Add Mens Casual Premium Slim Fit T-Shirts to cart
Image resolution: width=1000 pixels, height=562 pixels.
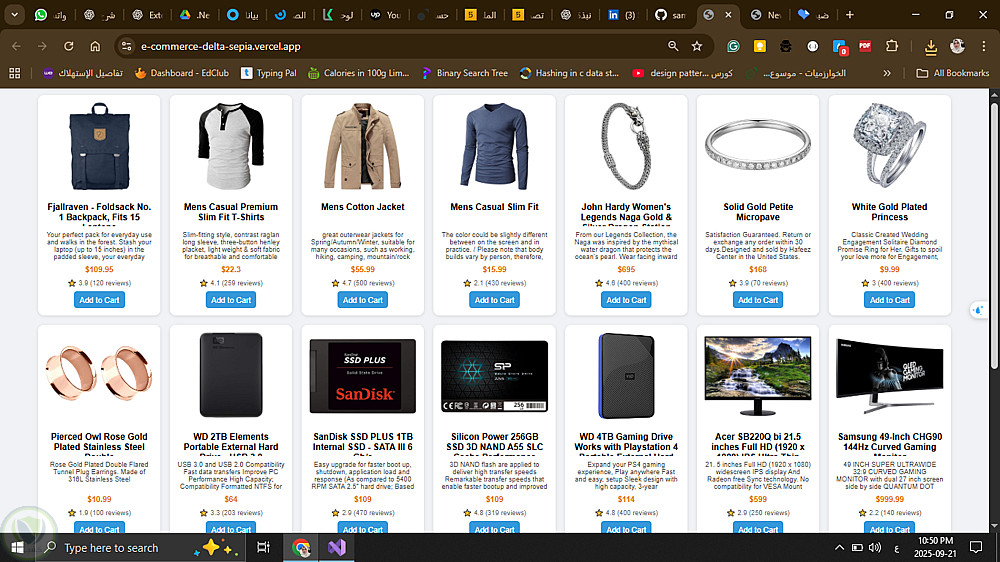[231, 300]
